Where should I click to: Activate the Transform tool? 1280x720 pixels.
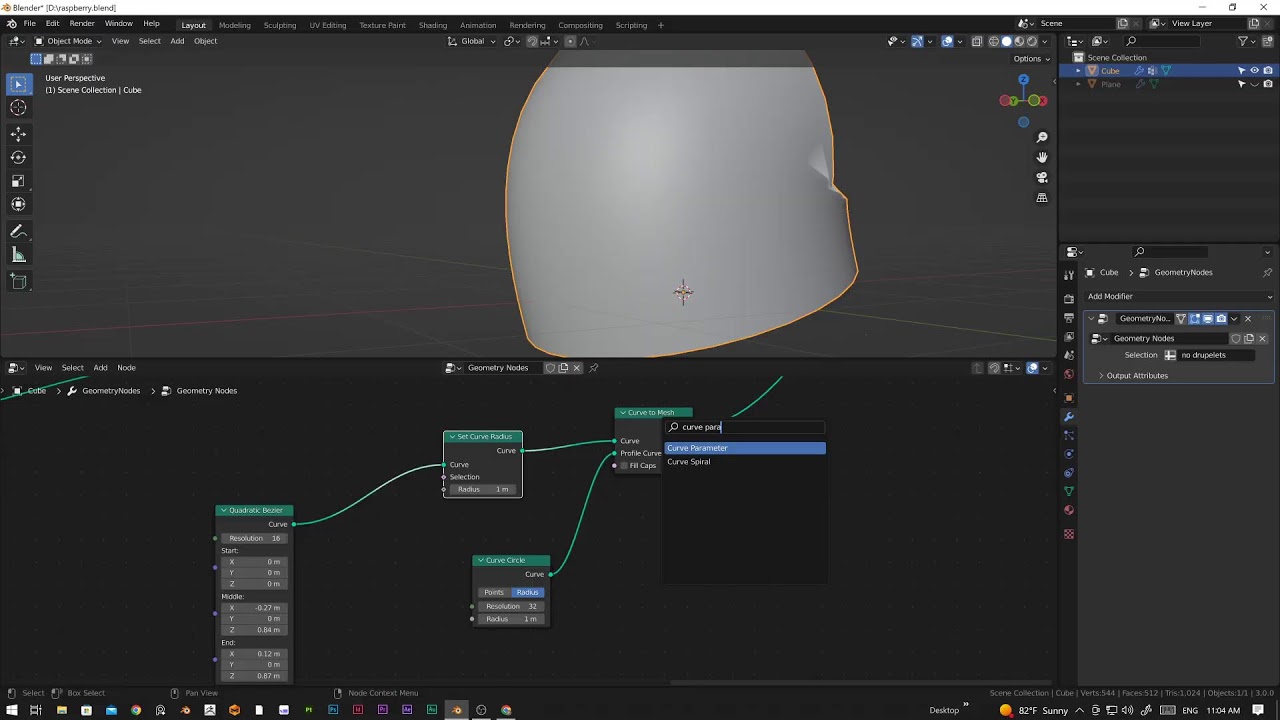pos(18,204)
